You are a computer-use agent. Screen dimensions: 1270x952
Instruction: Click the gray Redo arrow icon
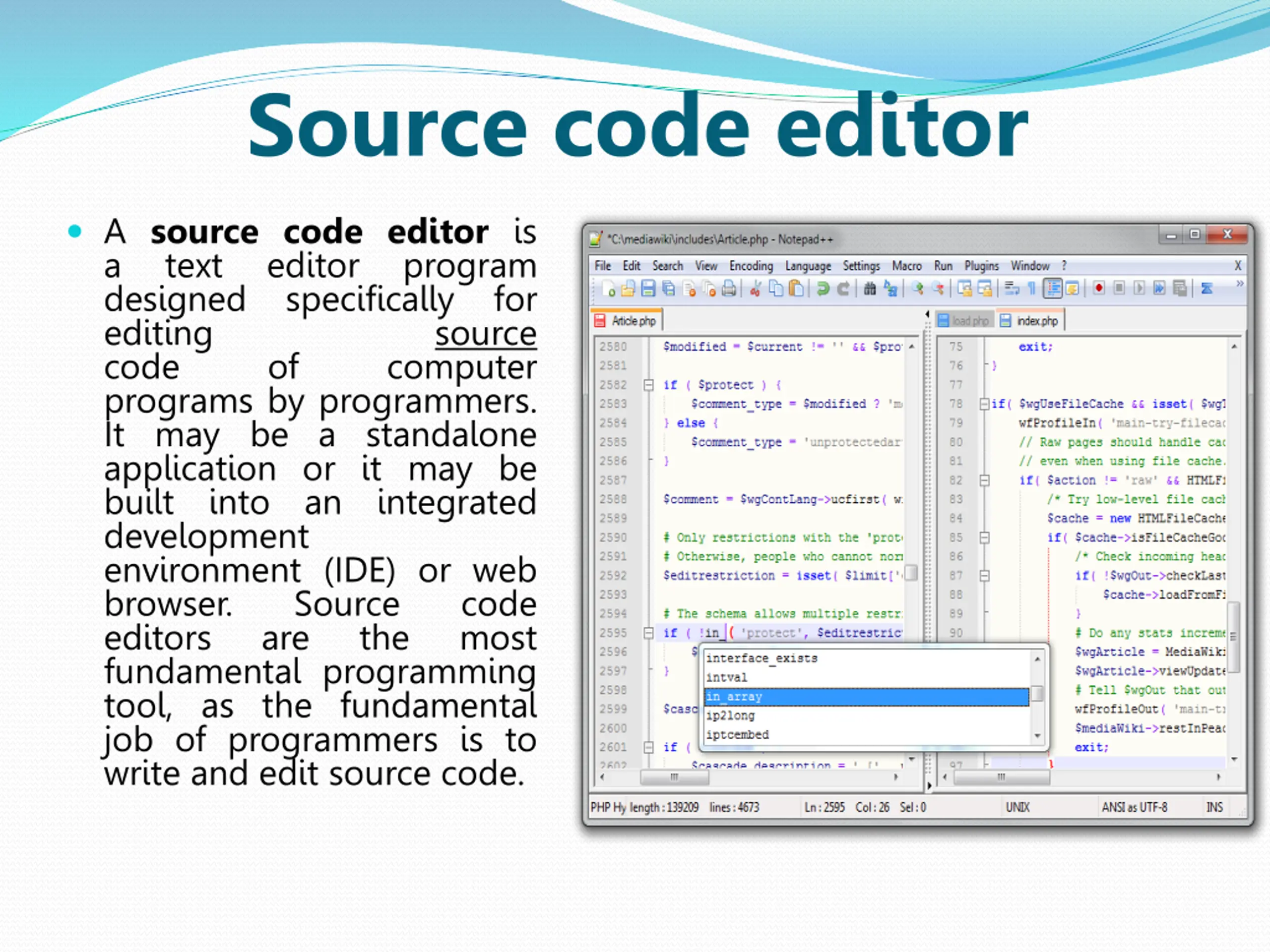843,288
